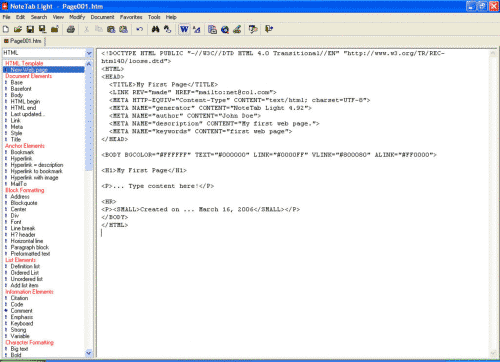Save the document using the floppy icon

30,29
